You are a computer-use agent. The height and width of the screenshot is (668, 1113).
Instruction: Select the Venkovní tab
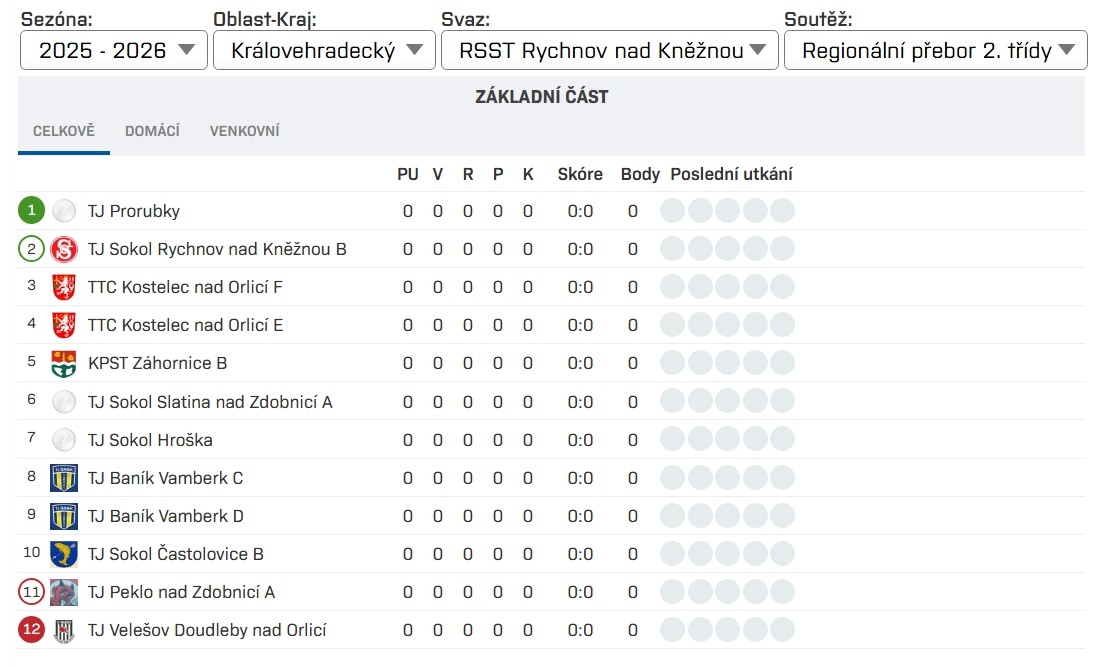pos(244,131)
